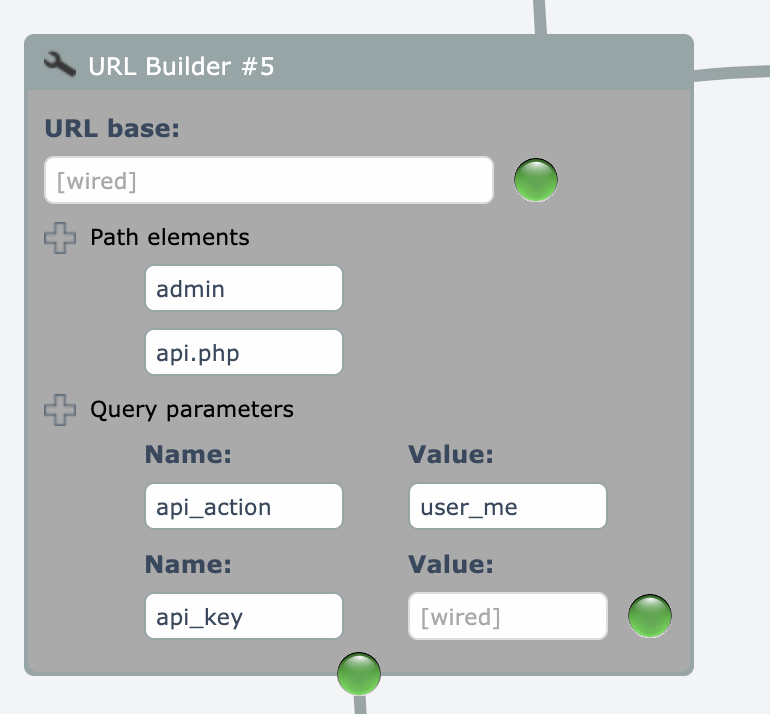Image resolution: width=770 pixels, height=714 pixels.
Task: Click the URL base label
Action: [112, 129]
